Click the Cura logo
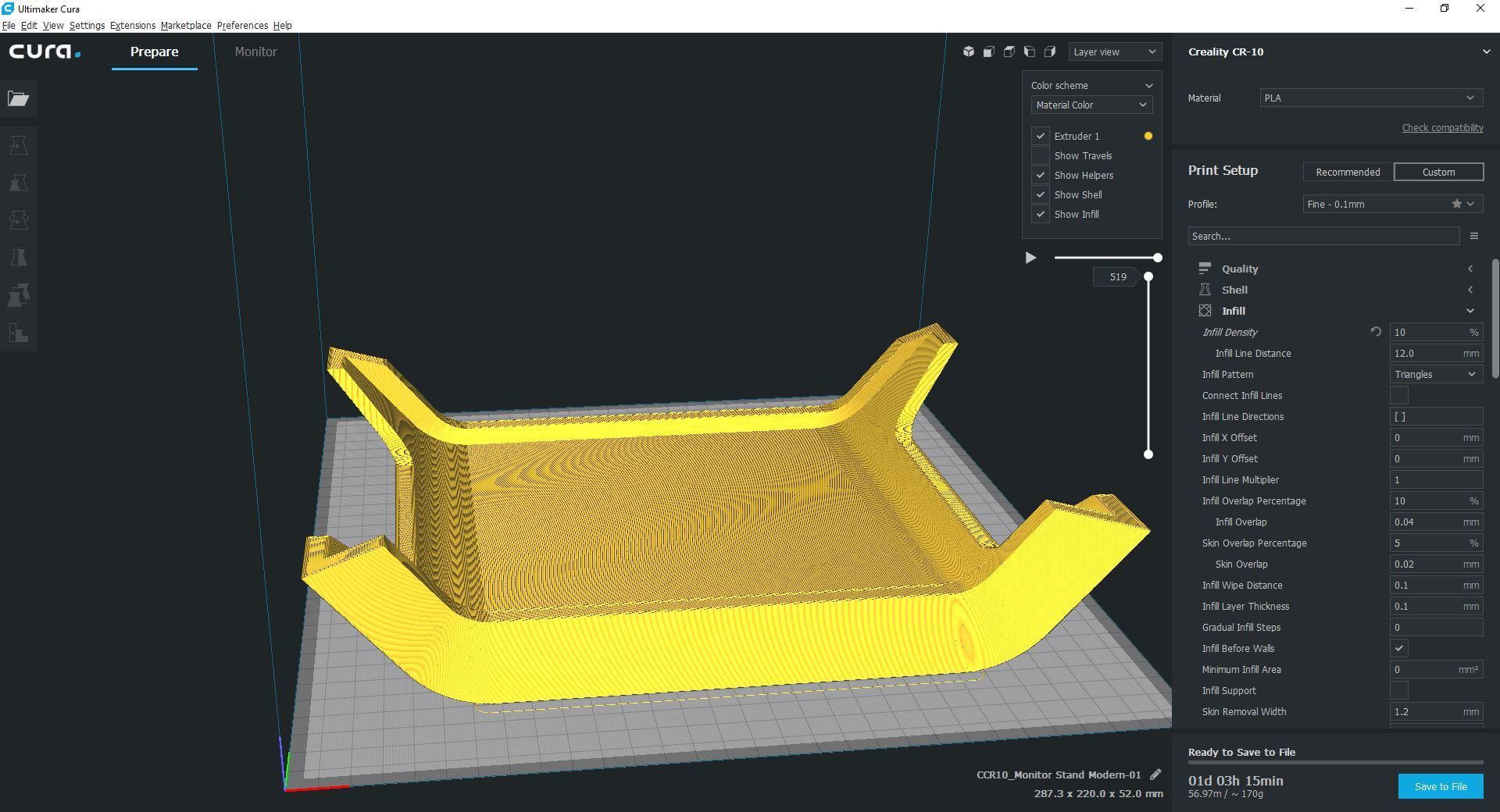The image size is (1500, 812). point(45,52)
